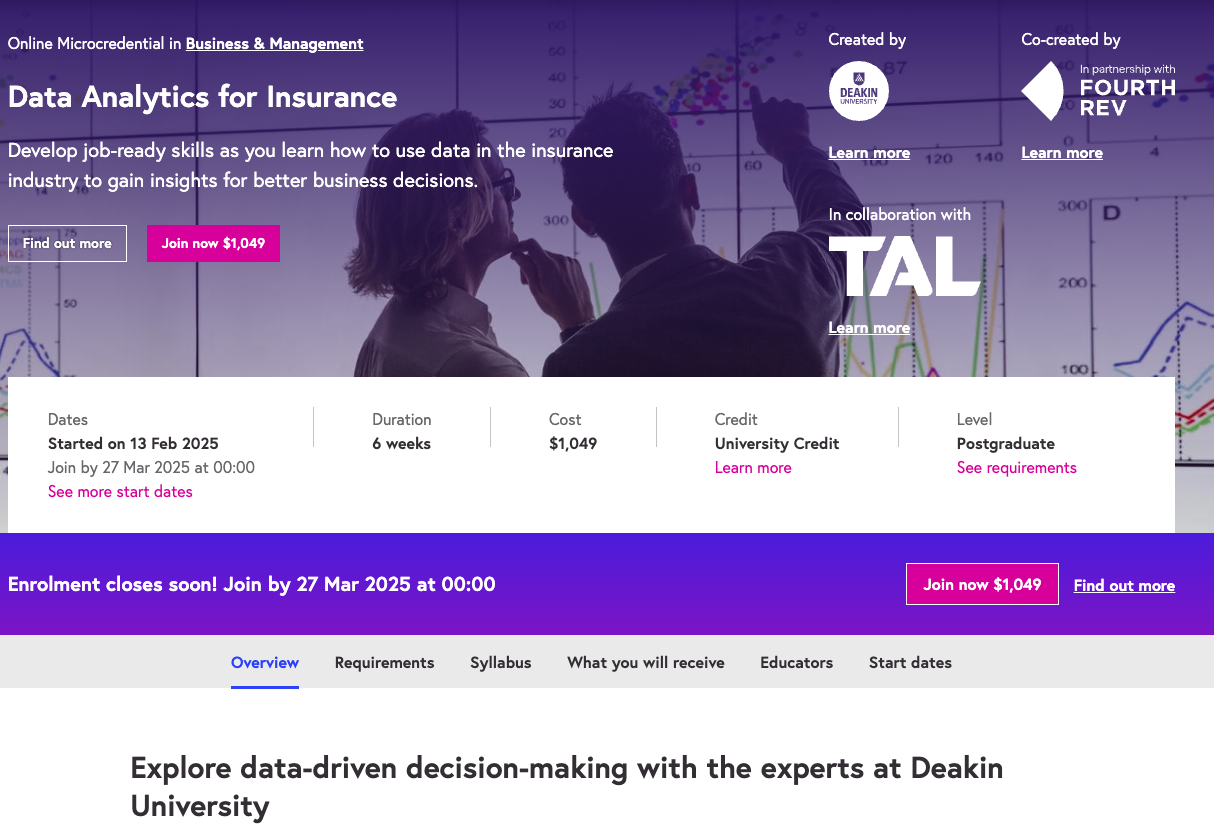1214x834 pixels.
Task: Open the What you will receive tab
Action: (x=645, y=663)
